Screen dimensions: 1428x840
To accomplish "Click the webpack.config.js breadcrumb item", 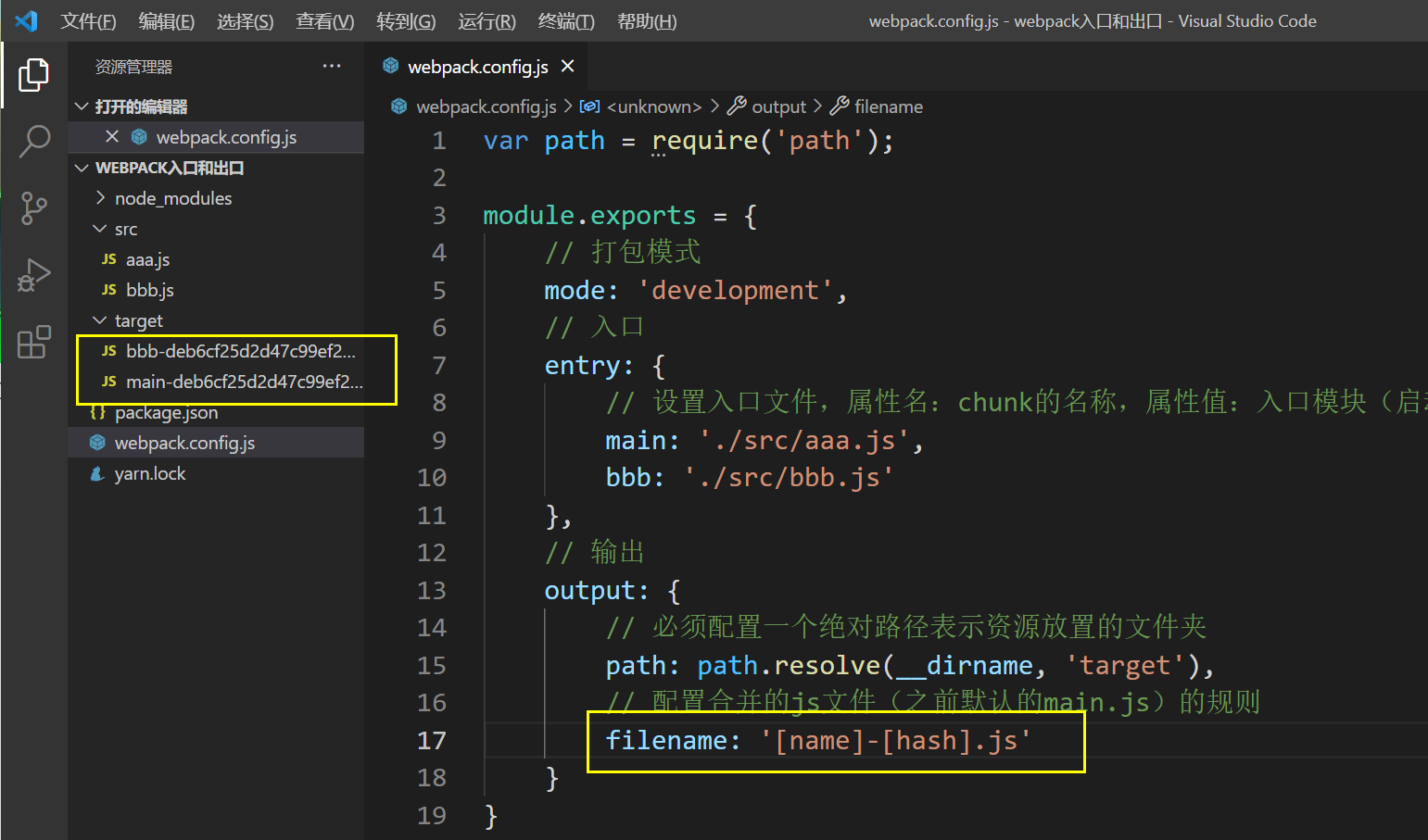I will coord(487,107).
